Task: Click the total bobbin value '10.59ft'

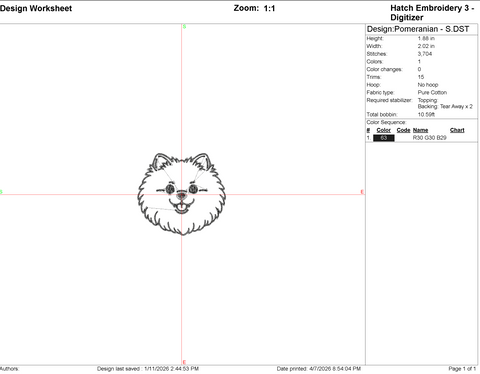Action: pos(426,114)
